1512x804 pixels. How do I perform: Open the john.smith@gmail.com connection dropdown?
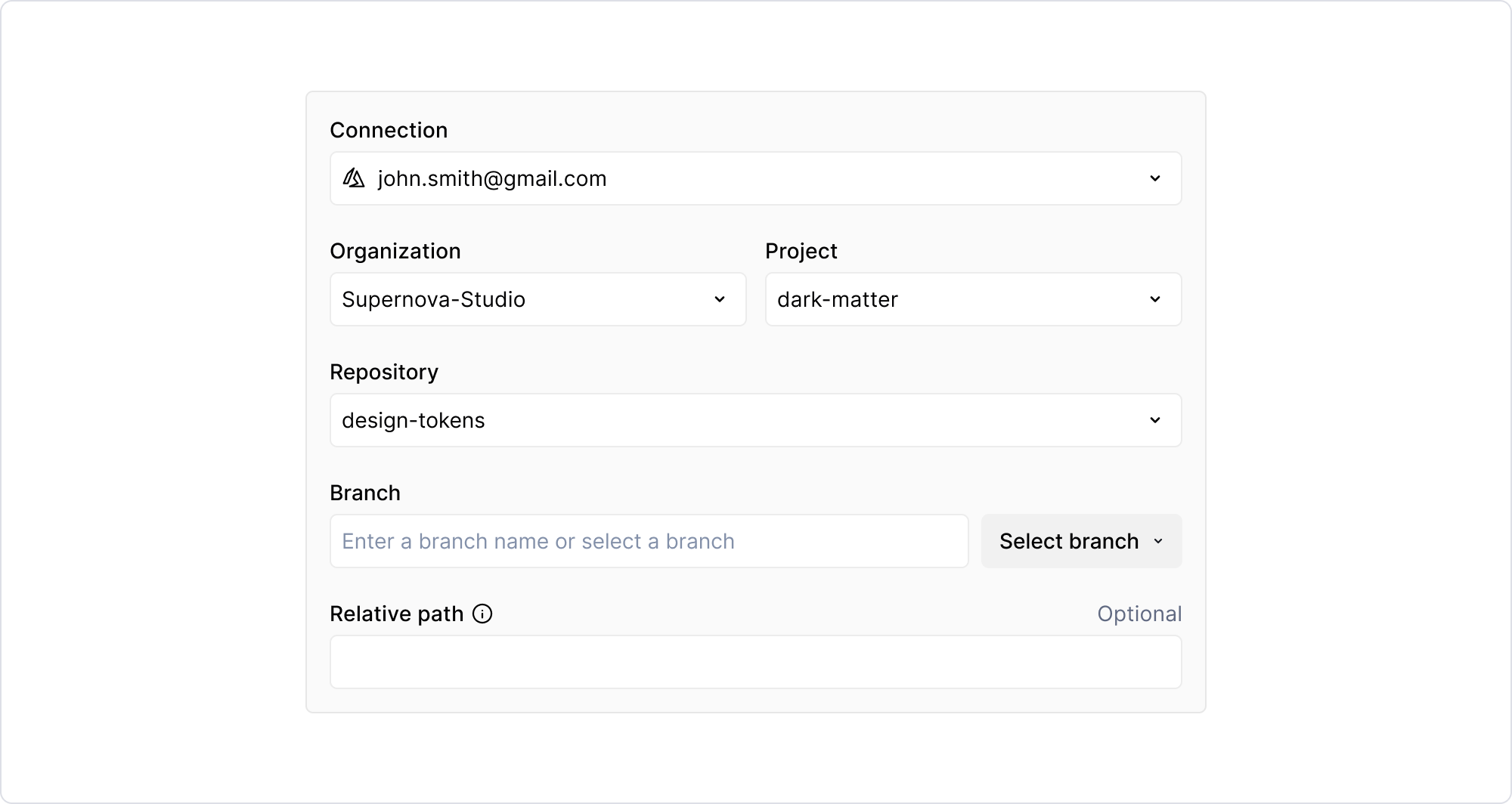click(x=754, y=178)
